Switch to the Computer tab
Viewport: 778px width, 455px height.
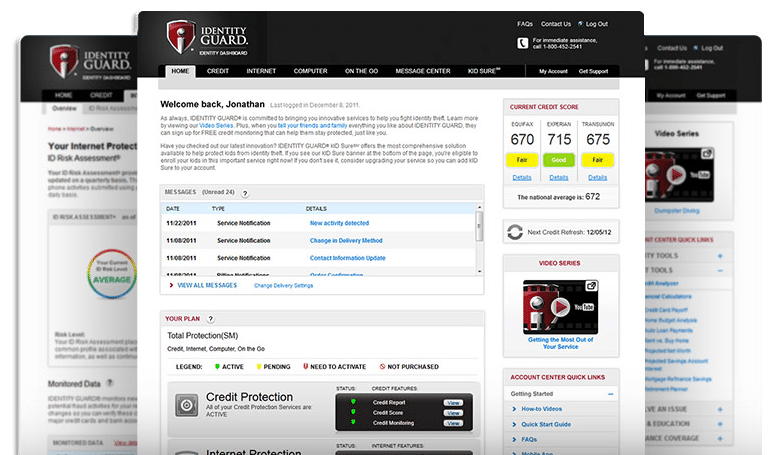(311, 71)
